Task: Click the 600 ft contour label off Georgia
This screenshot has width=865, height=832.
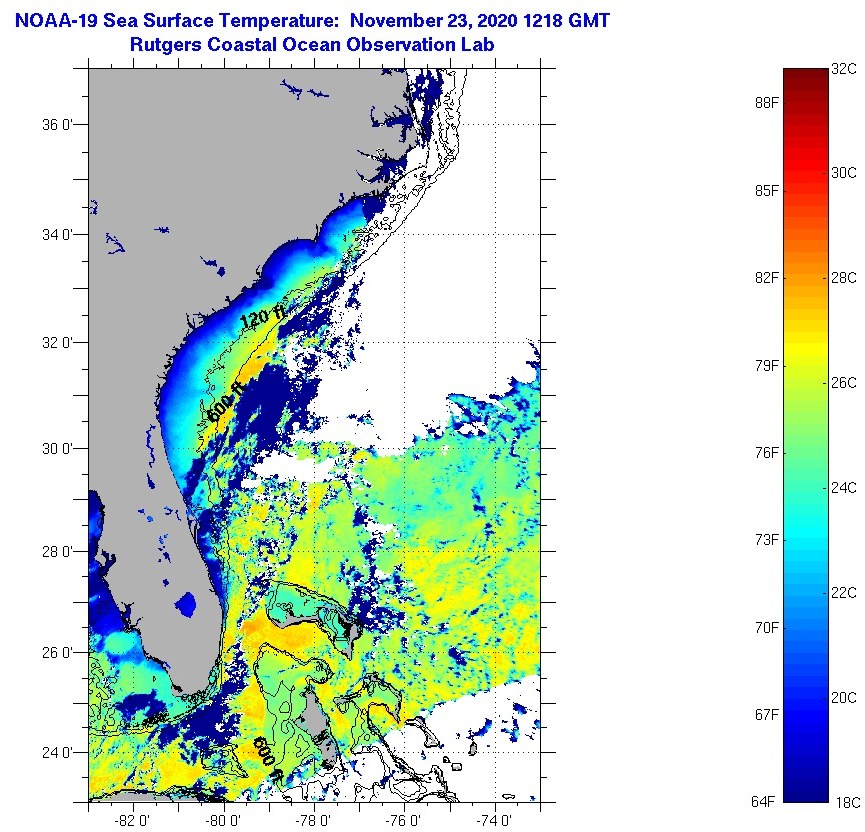Action: coord(226,402)
